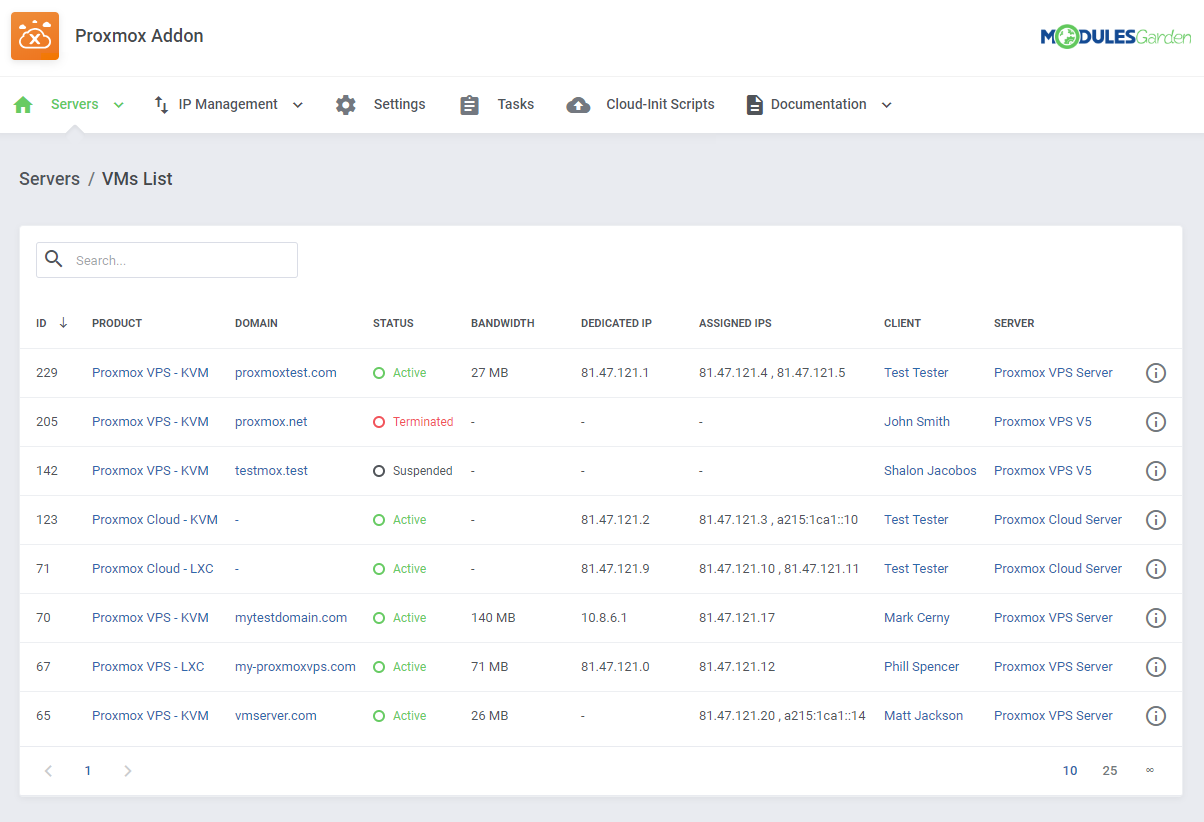The height and width of the screenshot is (822, 1204).
Task: Click dedicated IP 10.8.6.1
Action: coord(604,618)
